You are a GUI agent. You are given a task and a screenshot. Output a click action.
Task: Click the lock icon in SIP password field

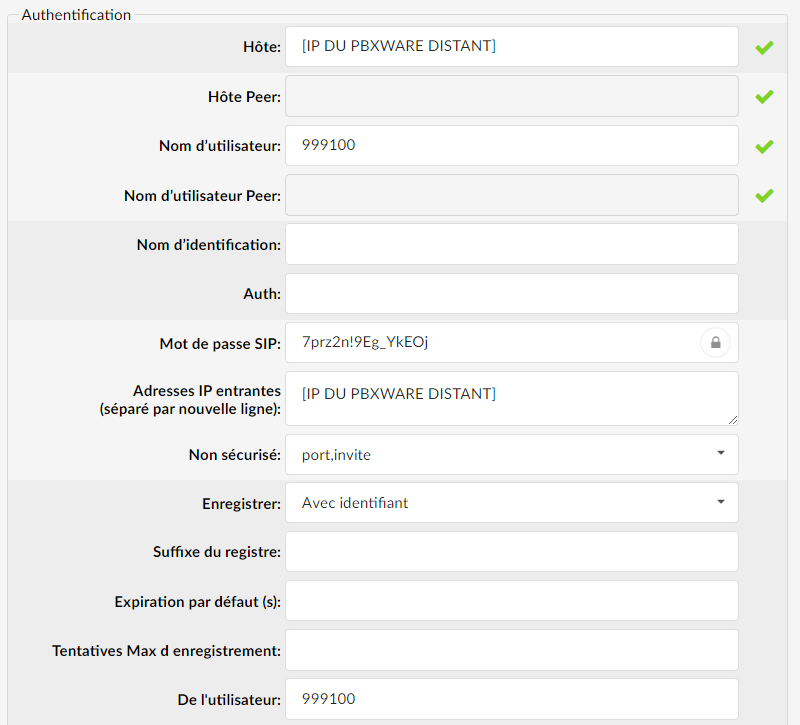(x=715, y=342)
